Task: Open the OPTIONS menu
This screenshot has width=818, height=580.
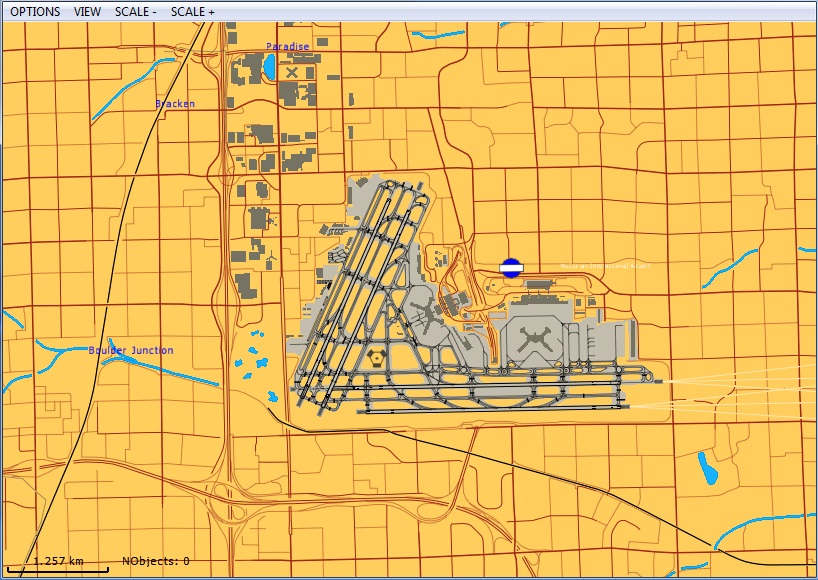Action: click(x=35, y=12)
